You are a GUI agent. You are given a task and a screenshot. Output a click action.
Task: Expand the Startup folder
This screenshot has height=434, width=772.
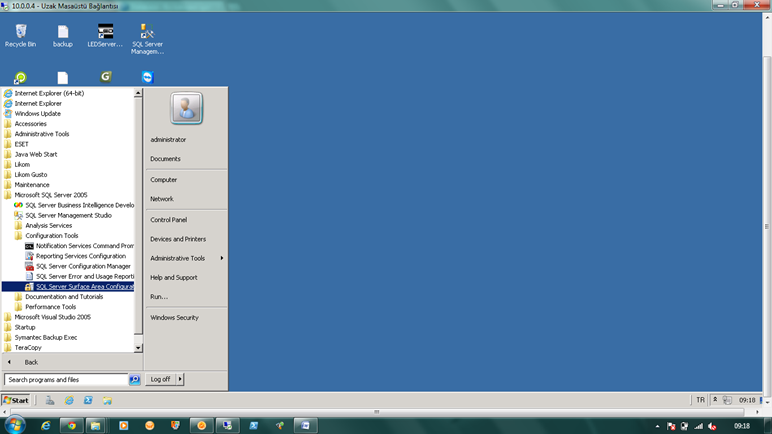point(25,327)
